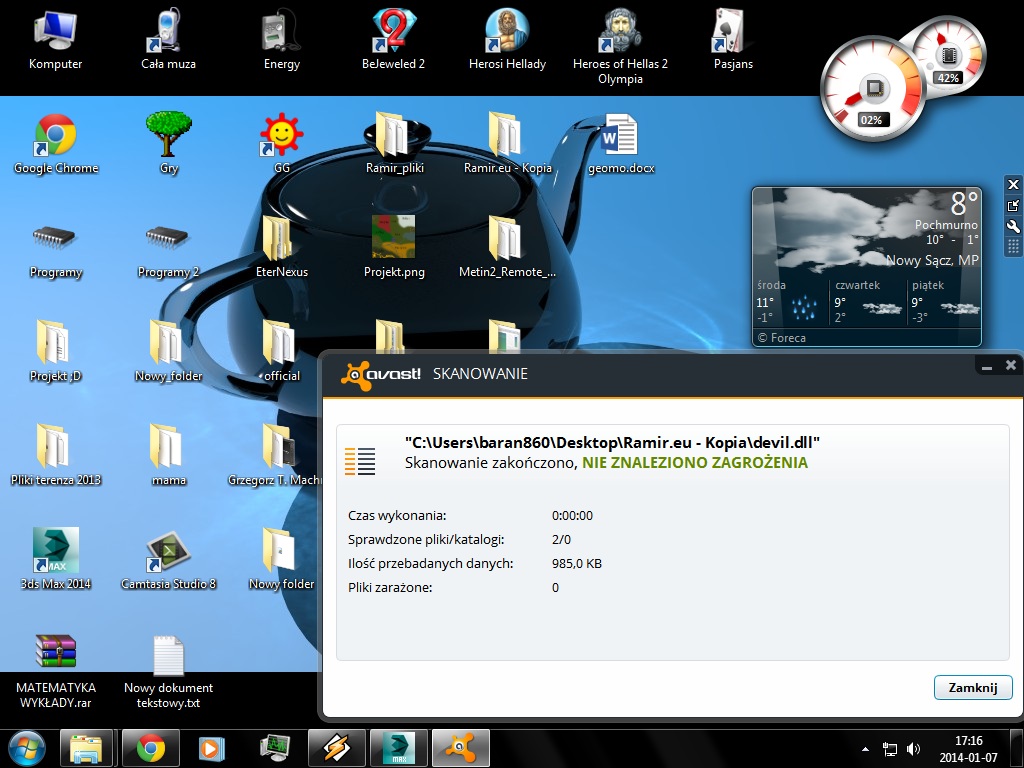The image size is (1024, 768).
Task: Open the Google Chrome desktop shortcut
Action: pos(56,144)
